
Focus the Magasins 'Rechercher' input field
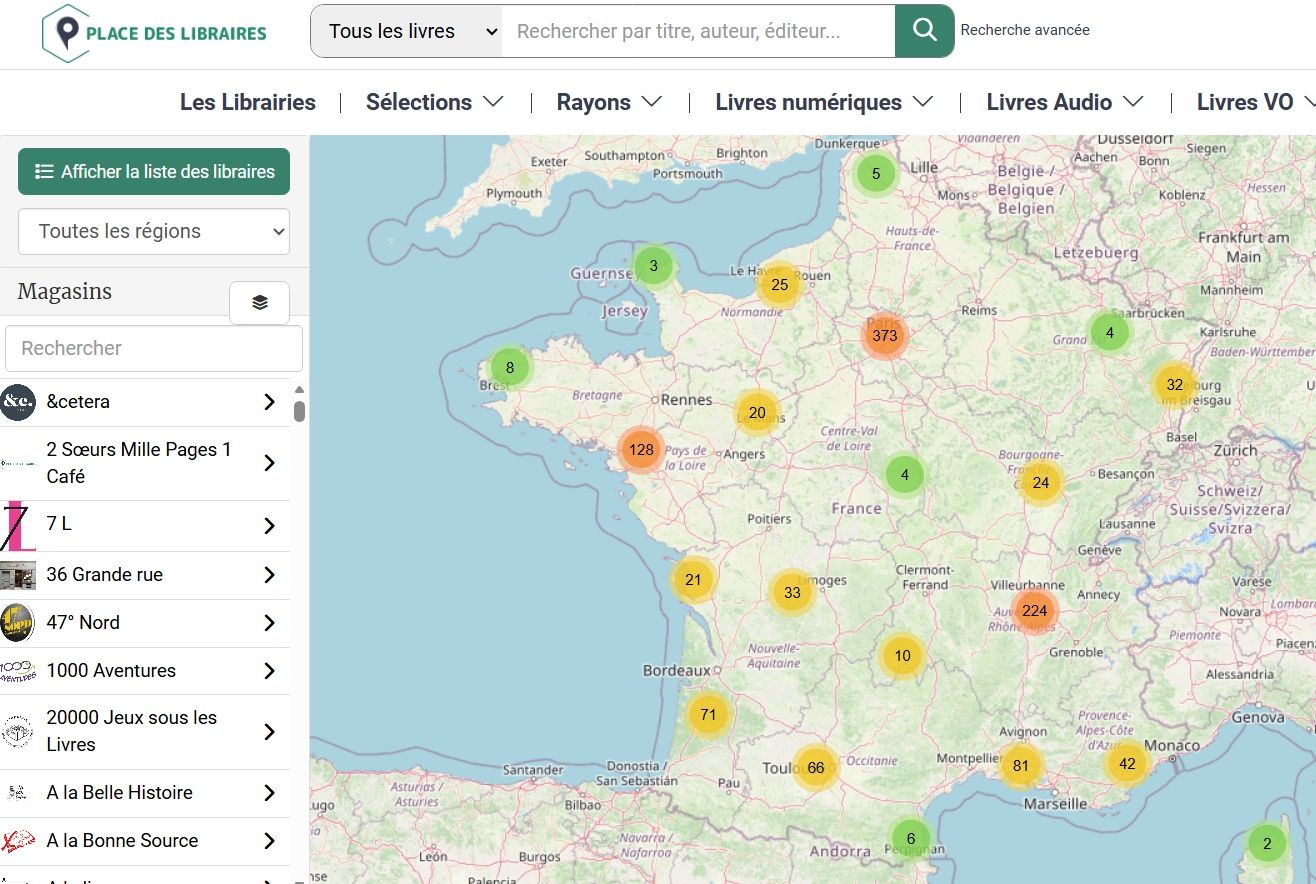[x=154, y=348]
